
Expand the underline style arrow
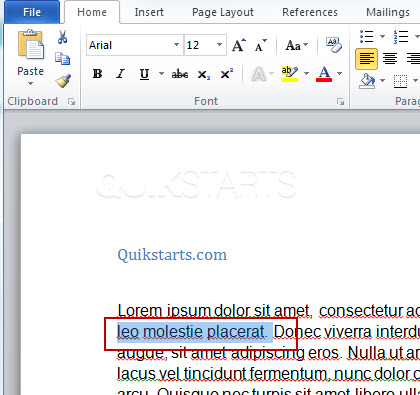[x=161, y=74]
